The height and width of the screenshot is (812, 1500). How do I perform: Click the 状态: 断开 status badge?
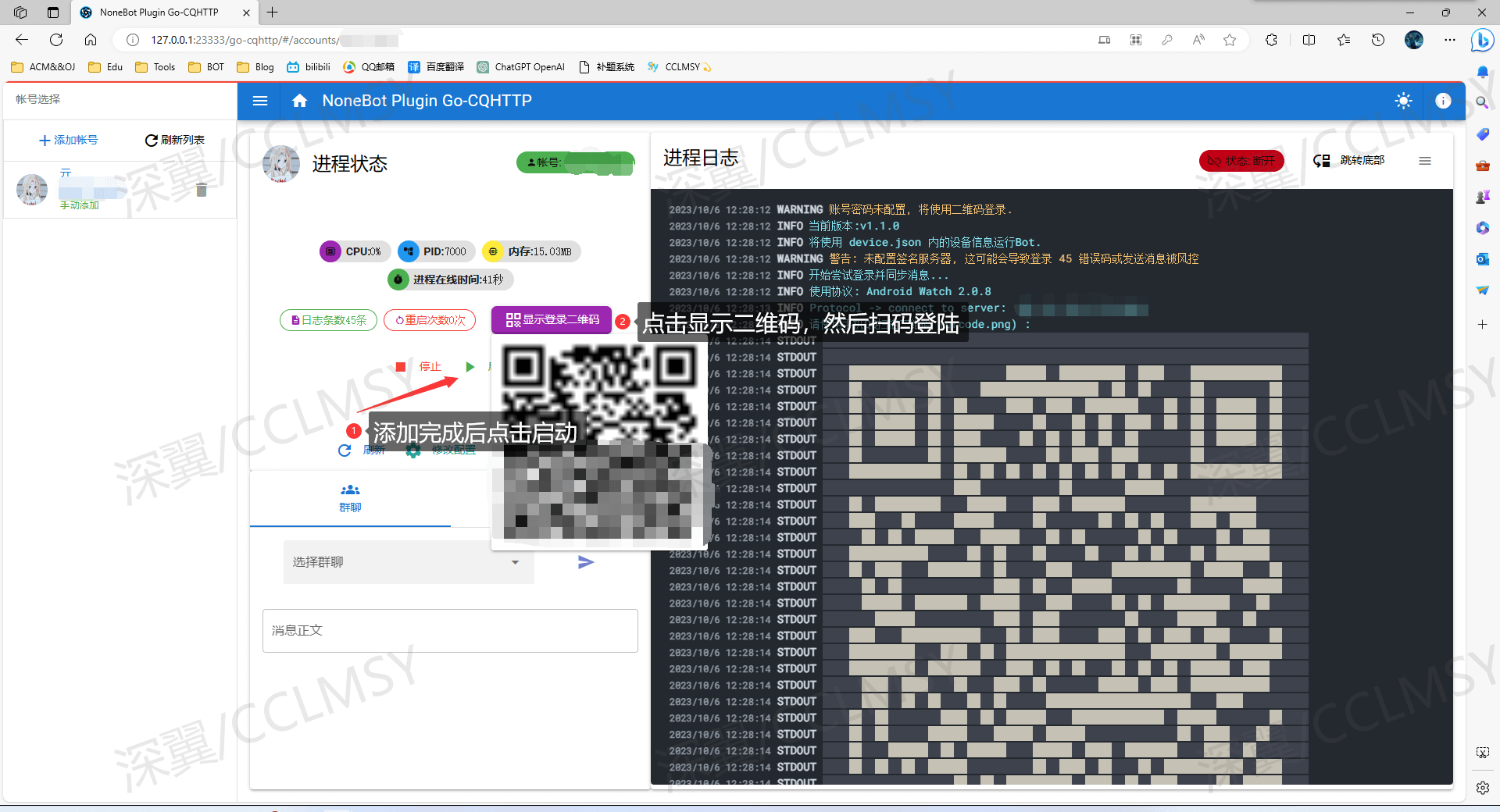pyautogui.click(x=1241, y=161)
